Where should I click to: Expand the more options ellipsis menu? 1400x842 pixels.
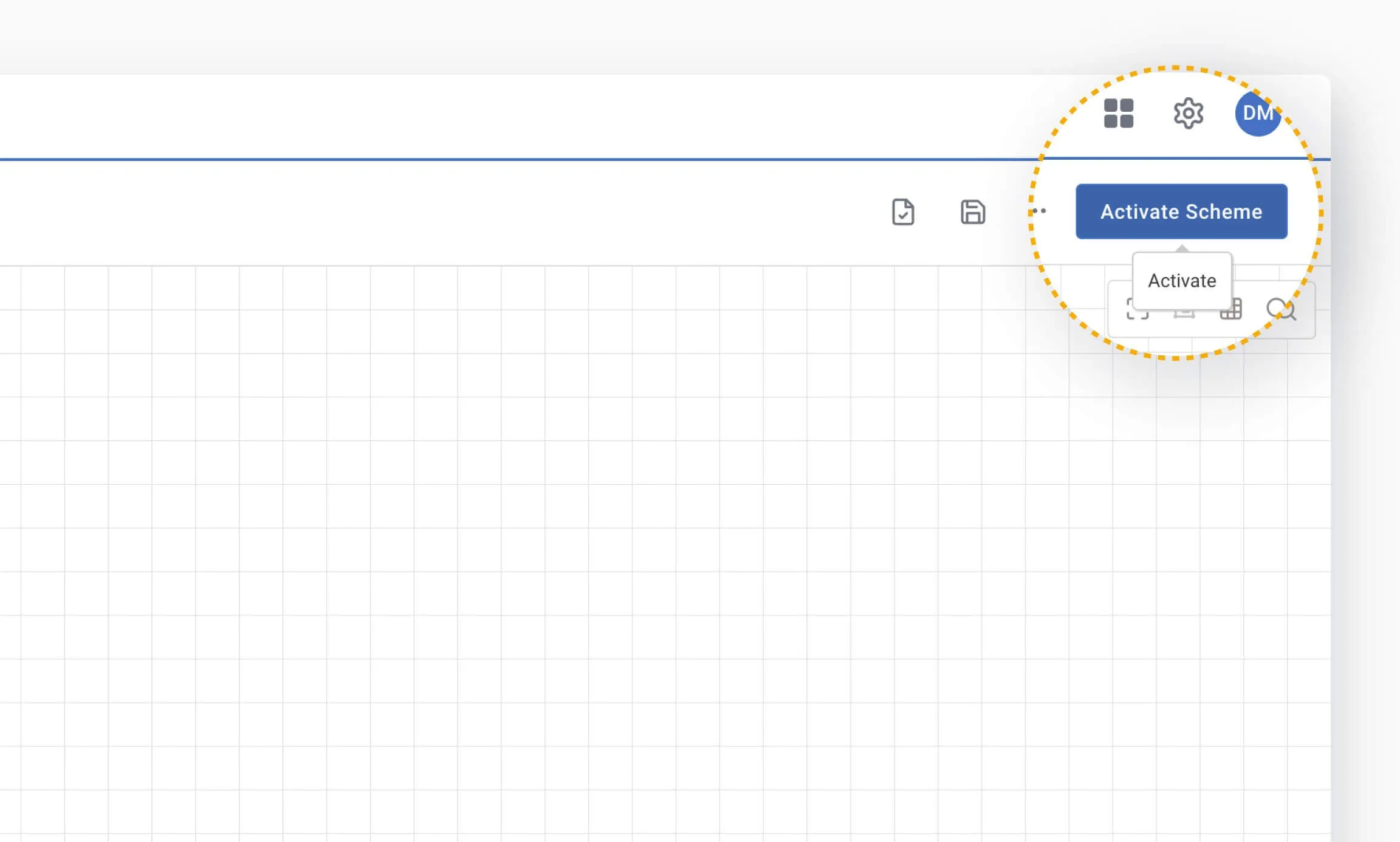click(1039, 211)
